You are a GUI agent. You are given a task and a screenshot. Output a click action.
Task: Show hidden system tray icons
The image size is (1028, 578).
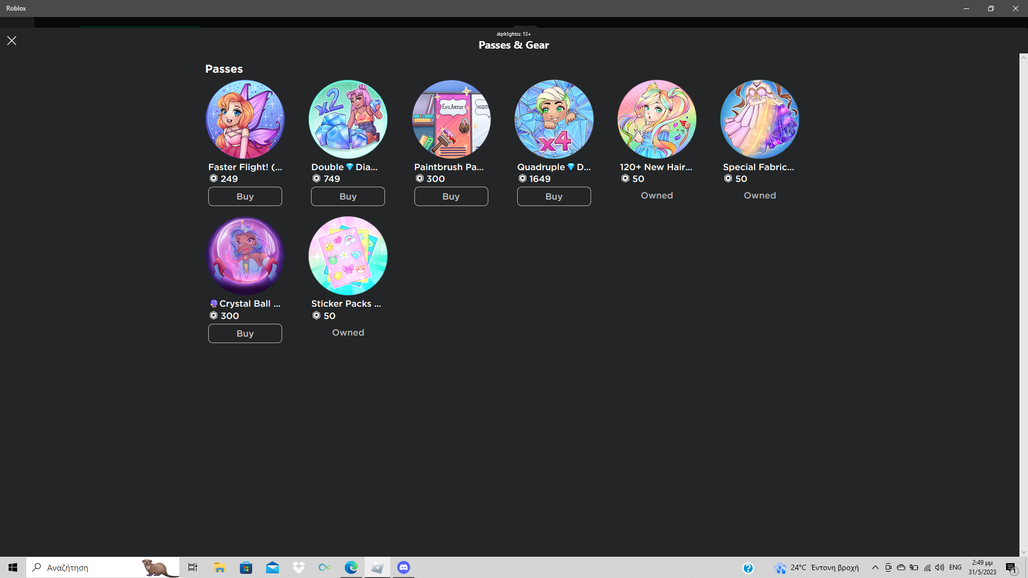(875, 568)
